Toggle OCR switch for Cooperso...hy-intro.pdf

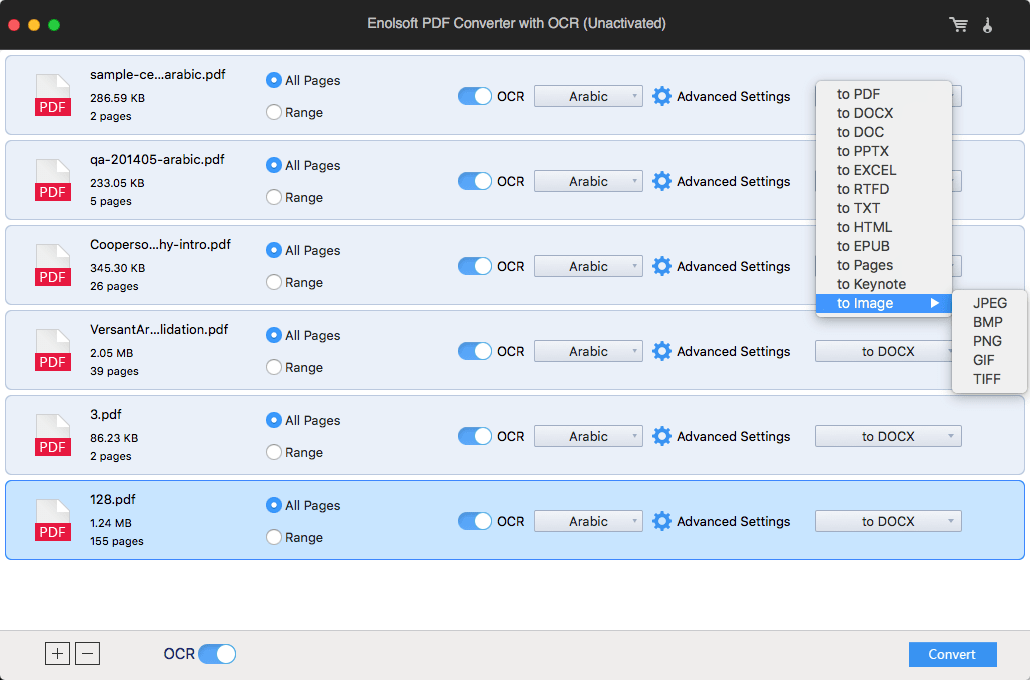point(474,266)
